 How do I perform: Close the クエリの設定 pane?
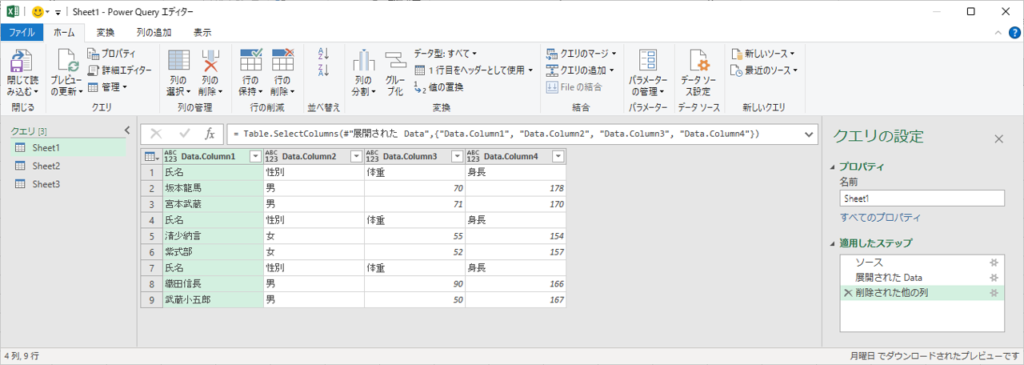tap(998, 138)
